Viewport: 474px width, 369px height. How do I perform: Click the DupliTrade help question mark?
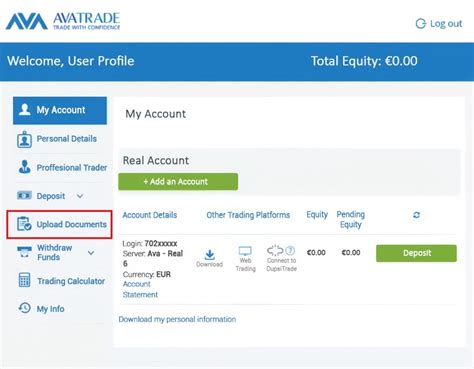point(290,250)
